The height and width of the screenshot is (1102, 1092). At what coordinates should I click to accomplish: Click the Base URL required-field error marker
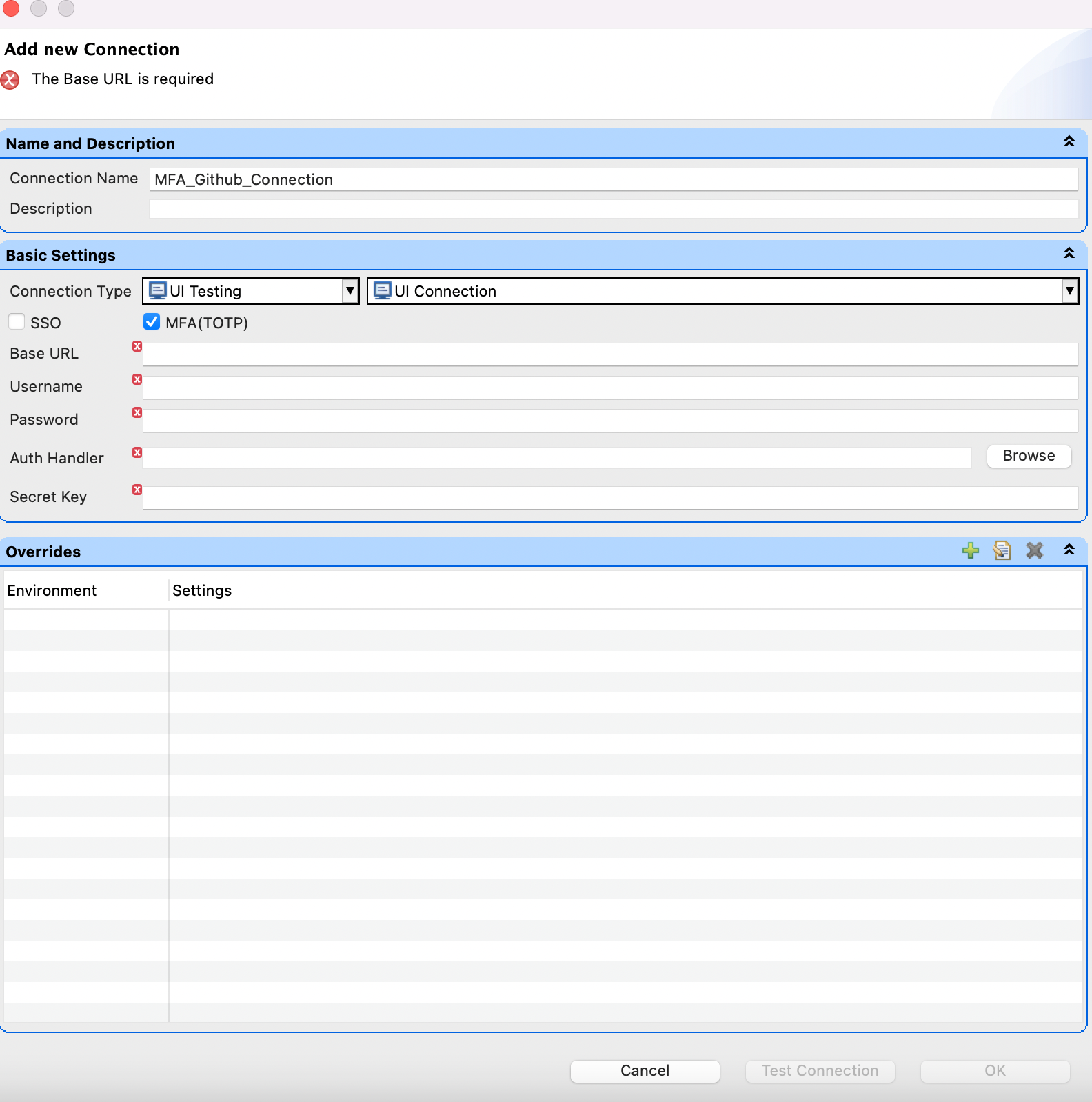(137, 346)
